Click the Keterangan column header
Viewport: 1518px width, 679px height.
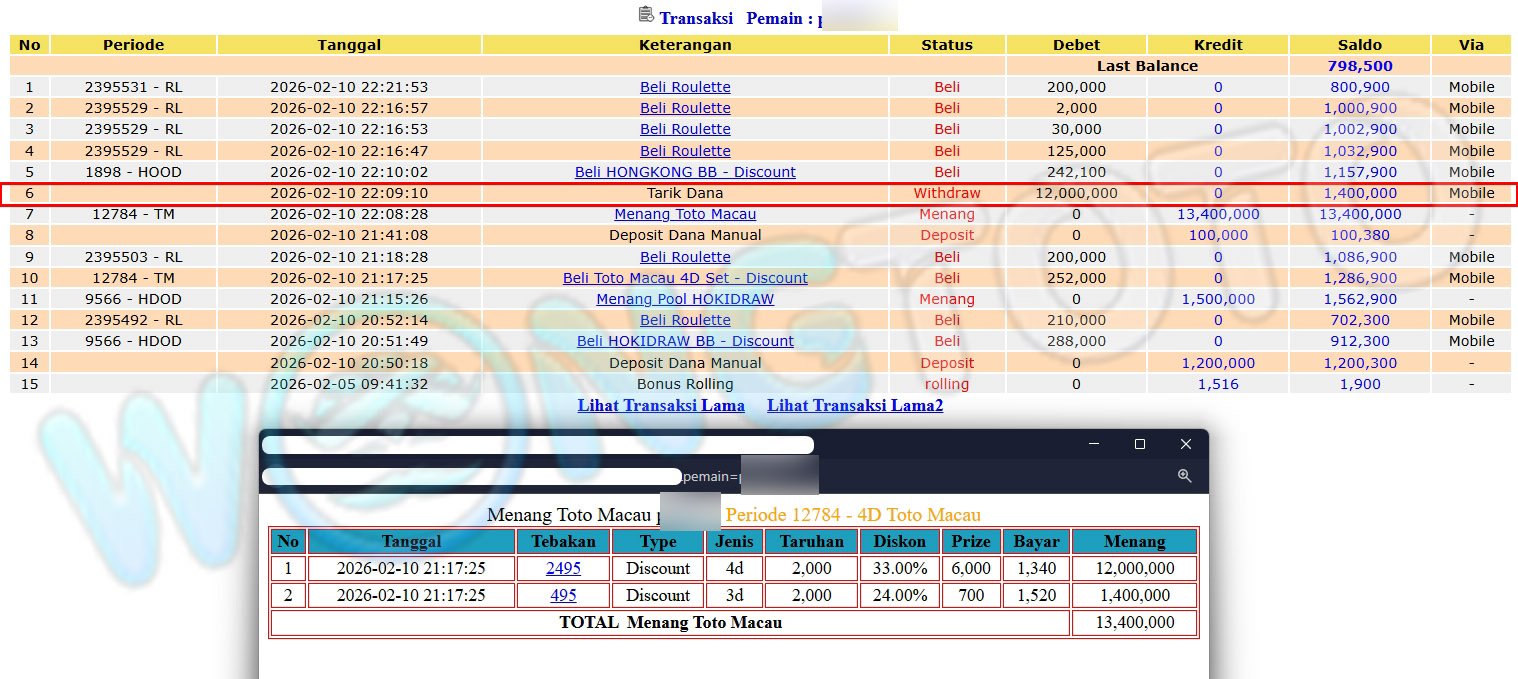tap(685, 45)
